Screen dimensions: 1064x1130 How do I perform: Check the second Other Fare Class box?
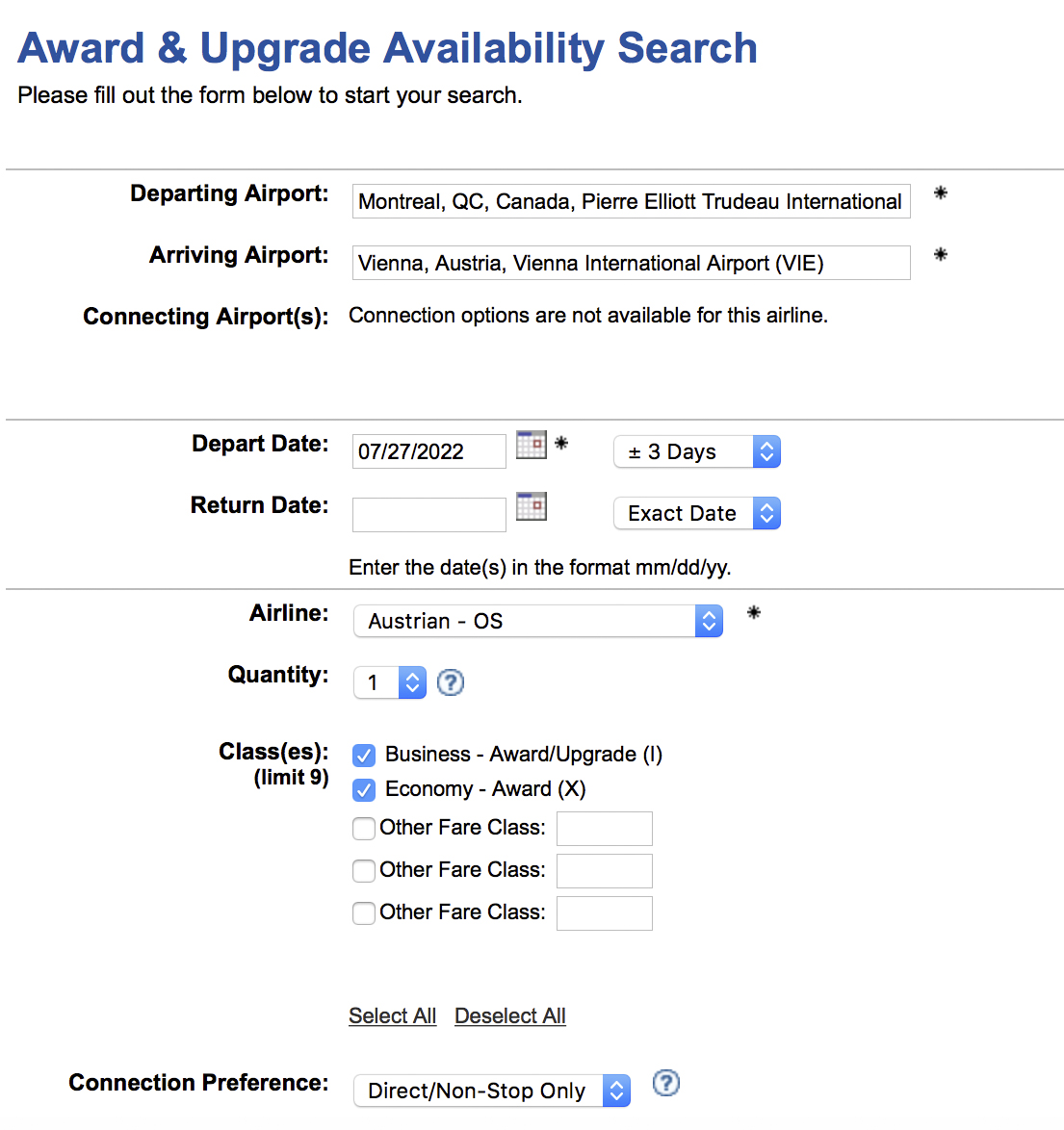[x=363, y=870]
